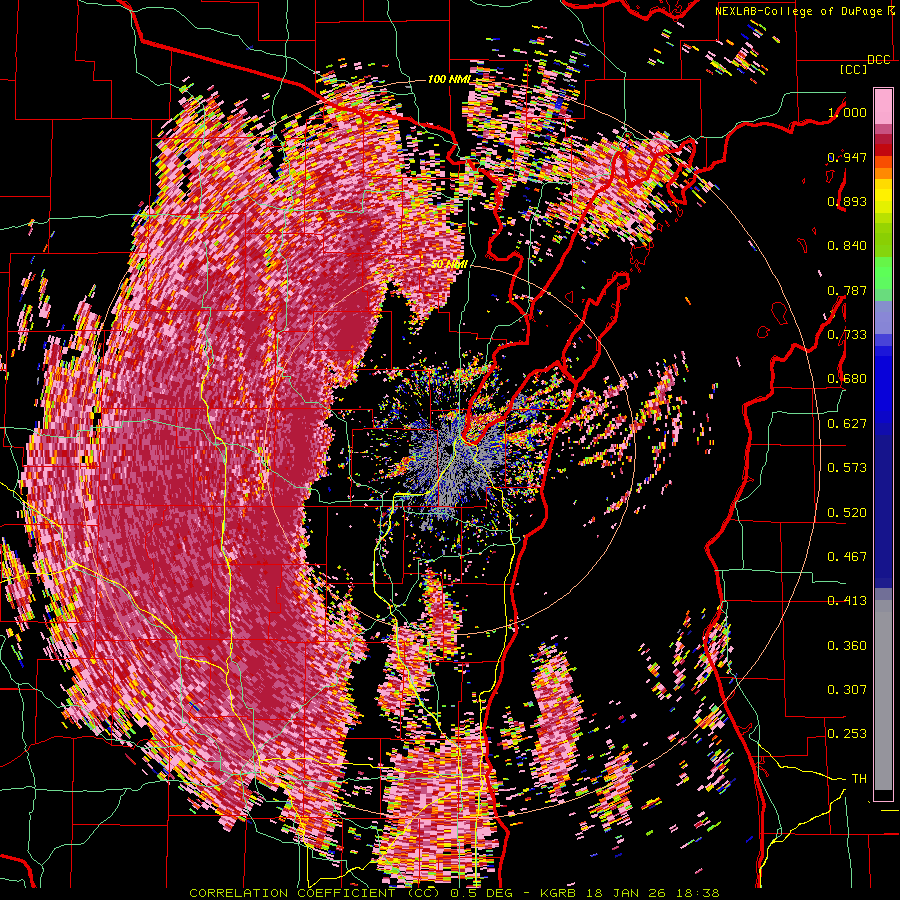900x900 pixels.
Task: Select the 0.467 scale label
Action: 847,557
